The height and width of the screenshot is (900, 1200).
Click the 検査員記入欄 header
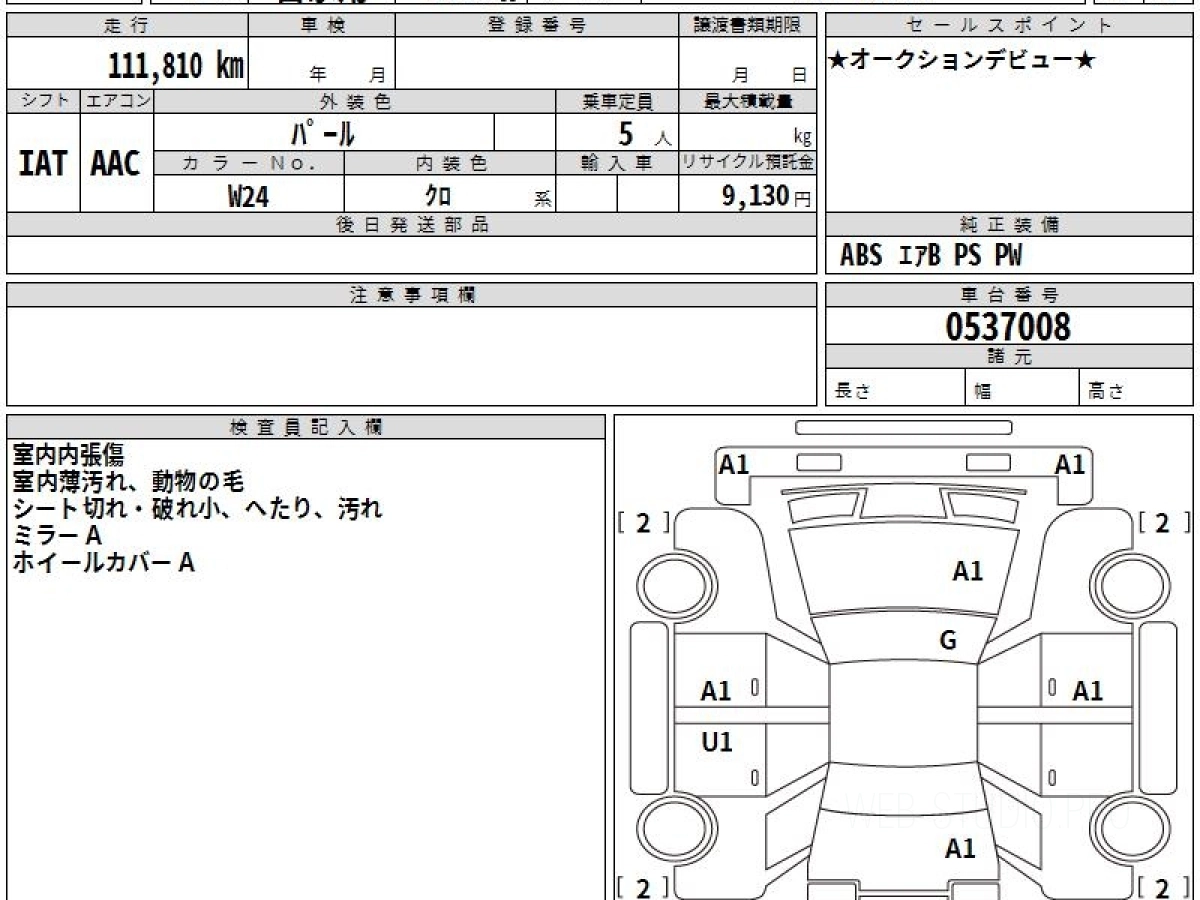tap(306, 427)
